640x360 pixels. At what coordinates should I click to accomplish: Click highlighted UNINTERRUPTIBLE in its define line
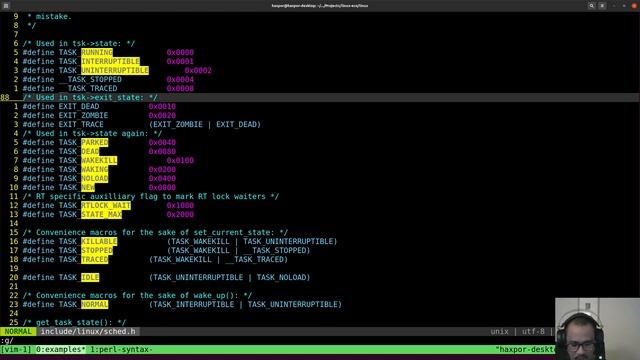point(115,70)
